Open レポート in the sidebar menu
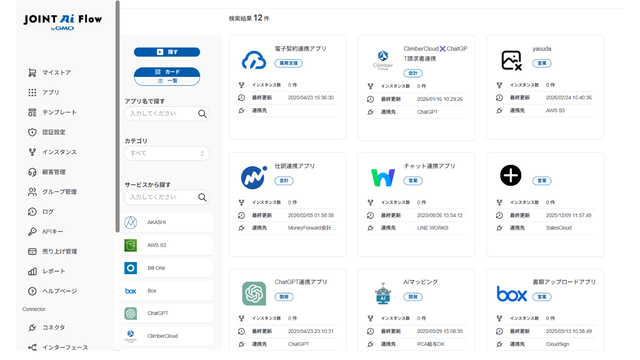 (53, 271)
